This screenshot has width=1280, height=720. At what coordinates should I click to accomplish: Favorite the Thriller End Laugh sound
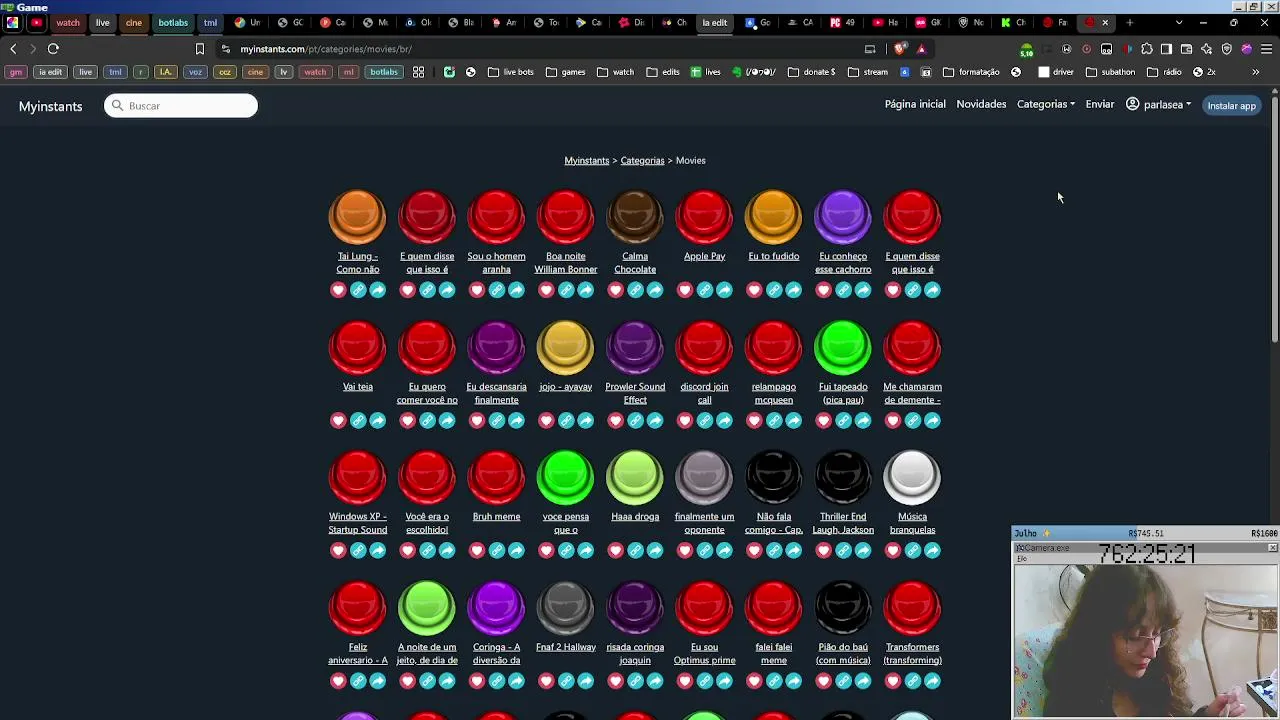click(824, 550)
